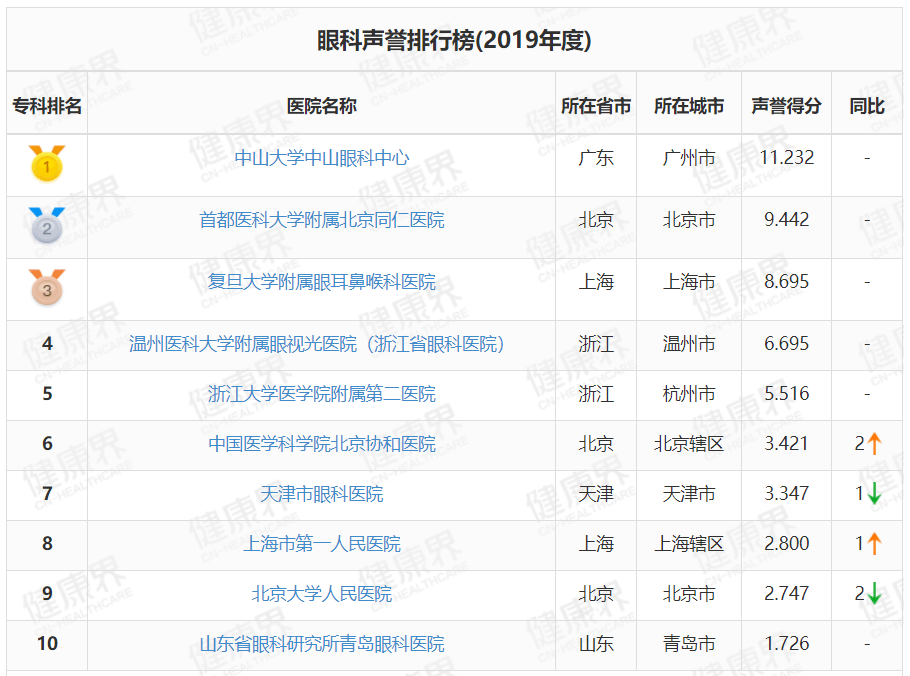Image resolution: width=910 pixels, height=676 pixels.
Task: Click the gold first-place medal icon
Action: coord(46,163)
